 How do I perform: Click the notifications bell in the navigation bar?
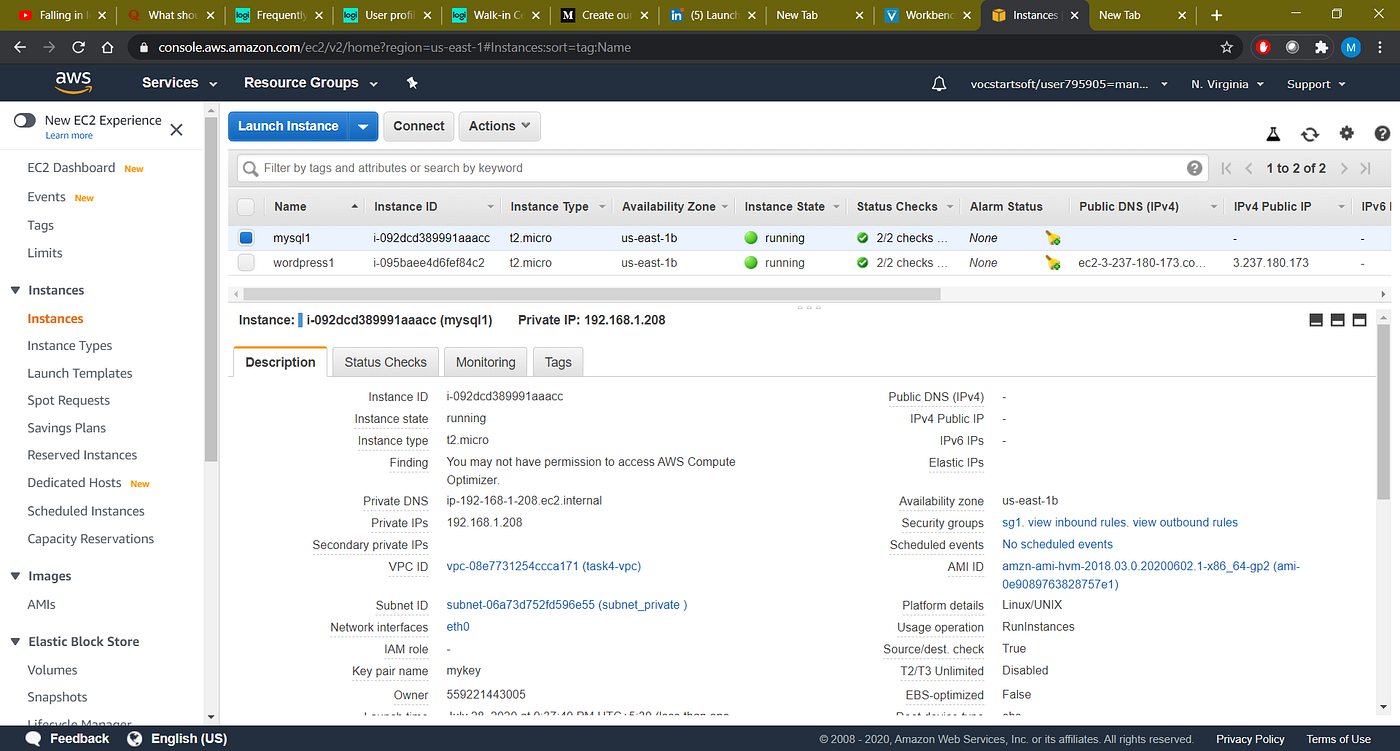tap(938, 84)
